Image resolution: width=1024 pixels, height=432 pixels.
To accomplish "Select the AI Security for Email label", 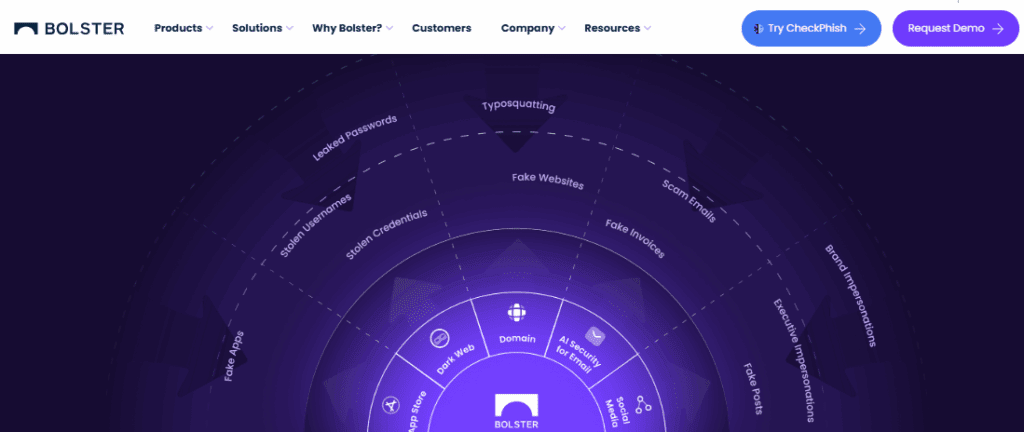I will (579, 354).
